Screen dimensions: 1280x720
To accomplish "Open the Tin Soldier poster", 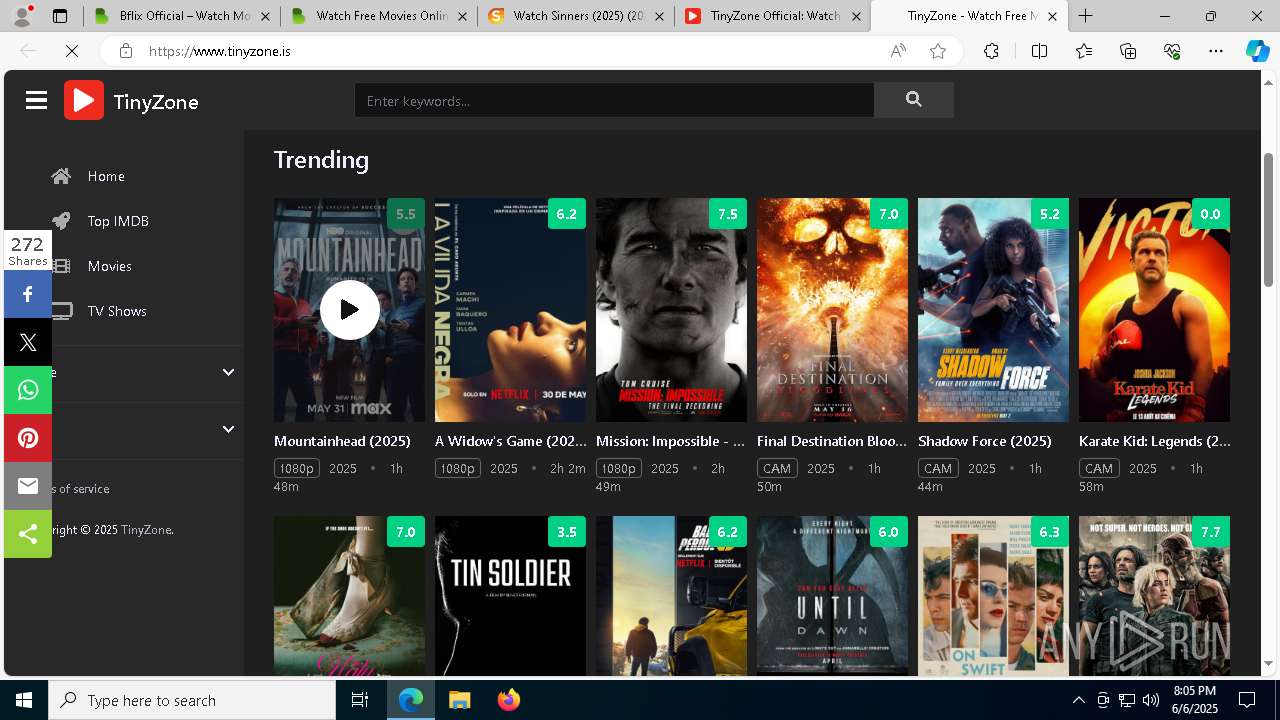I will coord(511,596).
